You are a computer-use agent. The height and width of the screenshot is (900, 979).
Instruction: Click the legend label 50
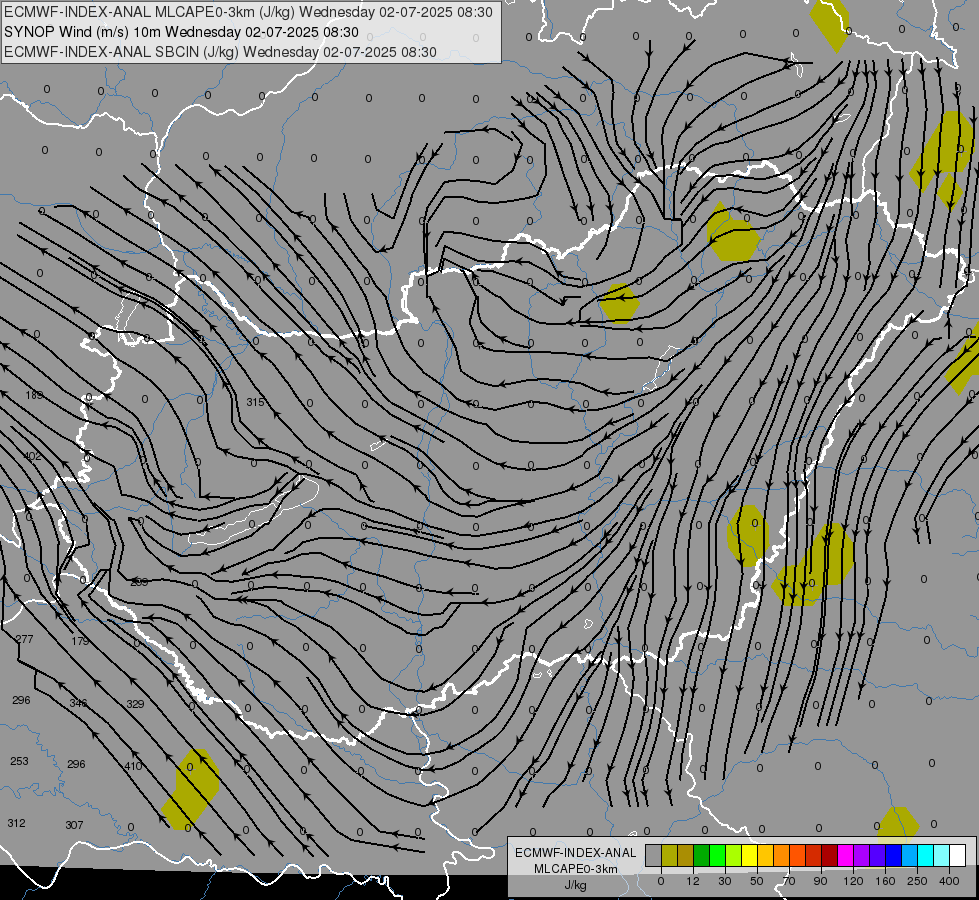coord(757,881)
